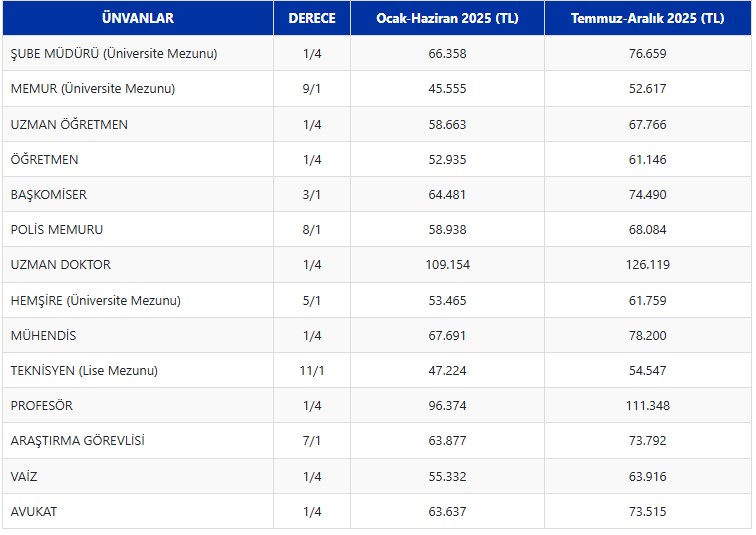
Task: Click the POLİS MEMURU degree 8/1
Action: coord(312,230)
